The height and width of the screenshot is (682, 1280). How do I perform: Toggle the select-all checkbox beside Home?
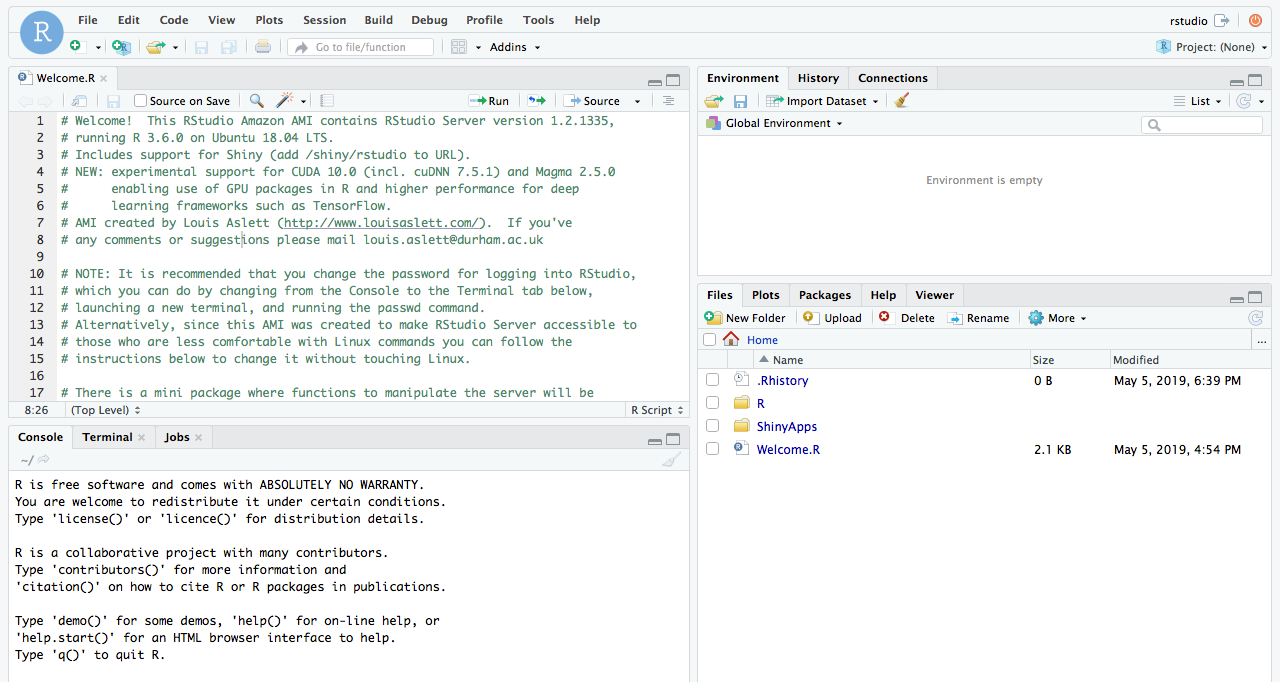pos(710,340)
